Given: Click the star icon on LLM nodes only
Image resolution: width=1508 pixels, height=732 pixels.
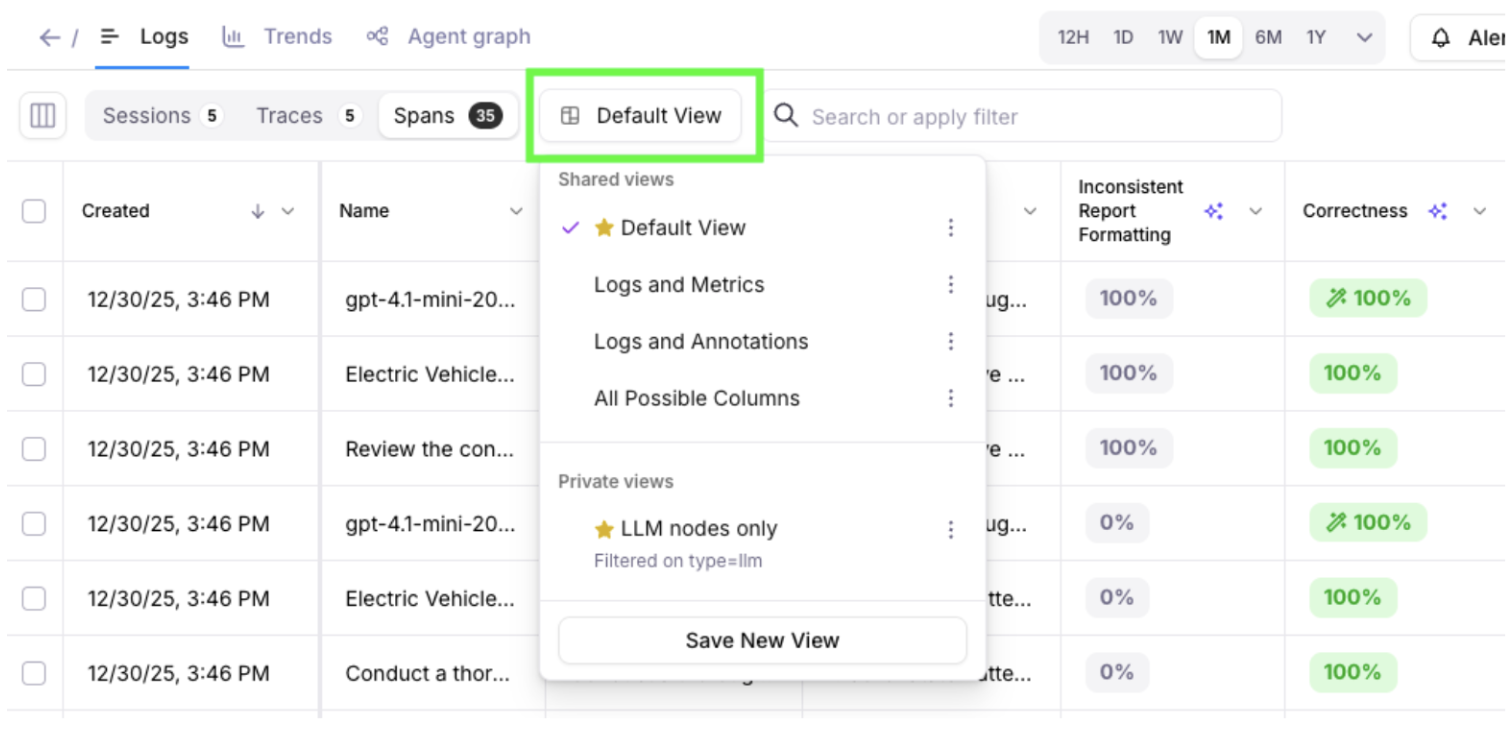Looking at the screenshot, I should 604,529.
